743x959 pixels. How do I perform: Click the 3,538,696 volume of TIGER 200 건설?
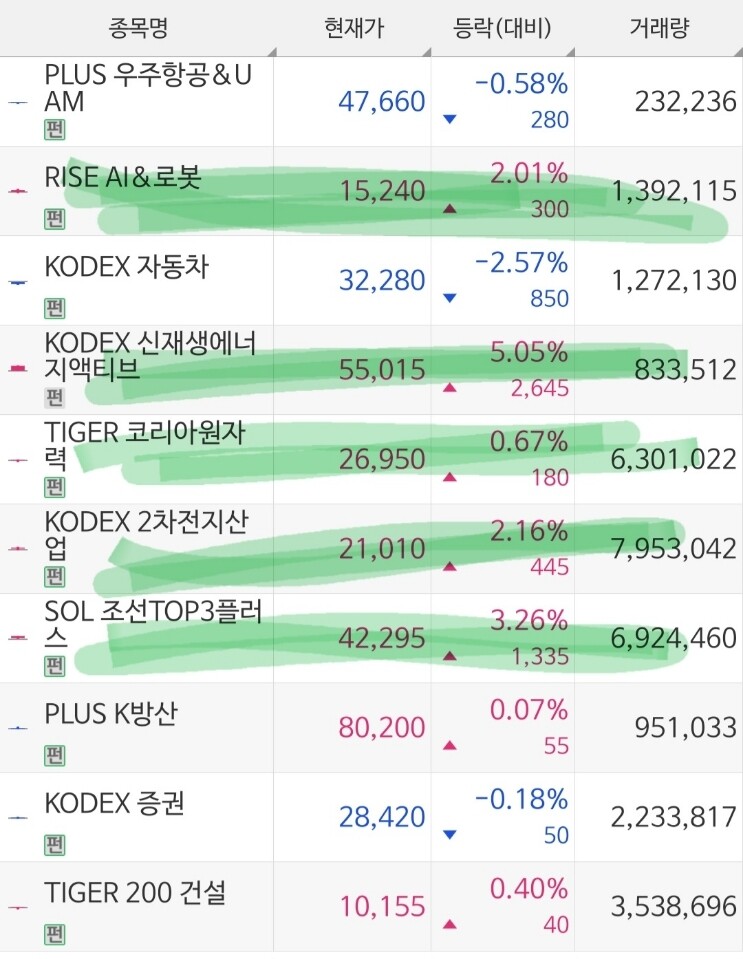pos(673,906)
